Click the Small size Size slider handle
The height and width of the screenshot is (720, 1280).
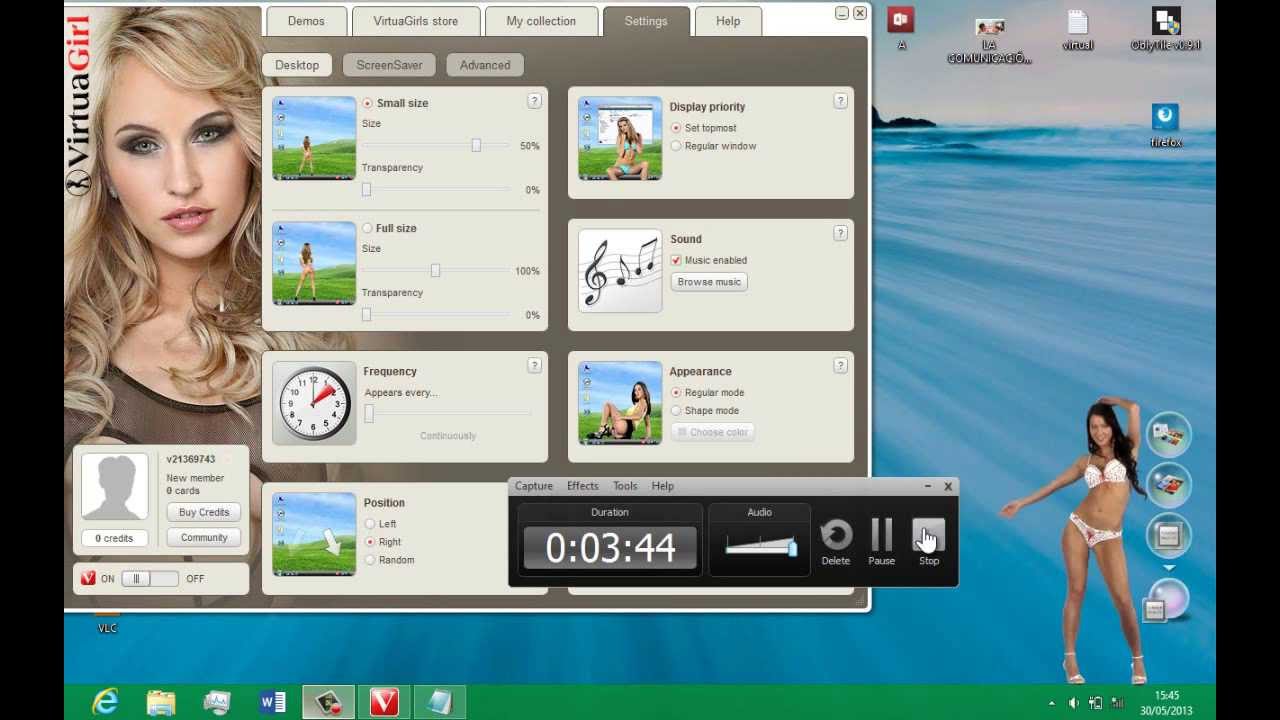click(476, 145)
